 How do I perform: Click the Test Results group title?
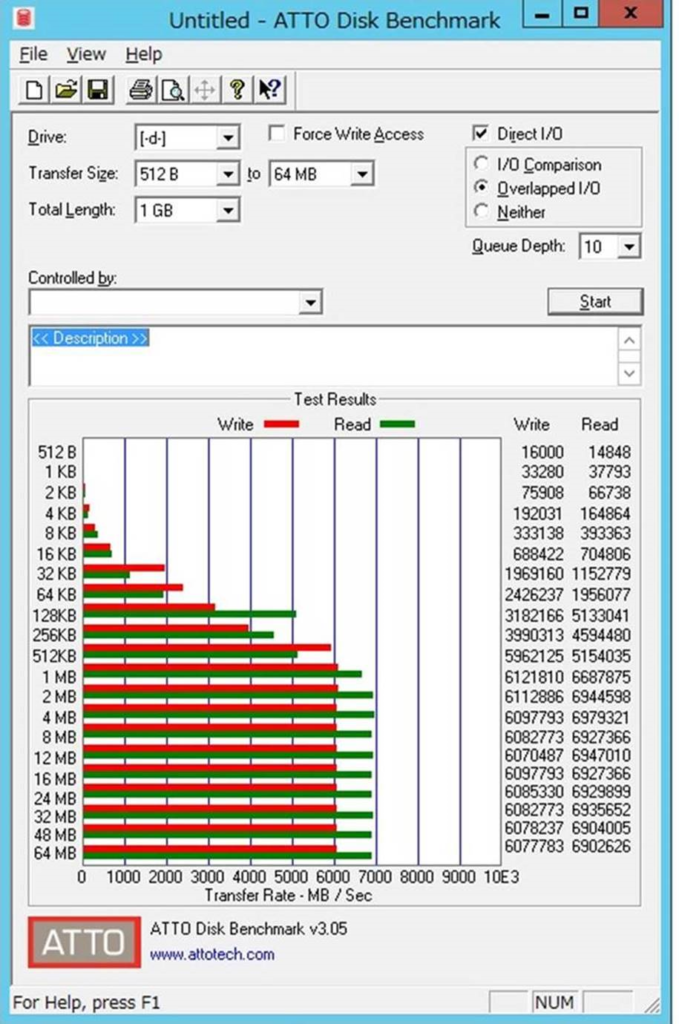[335, 399]
